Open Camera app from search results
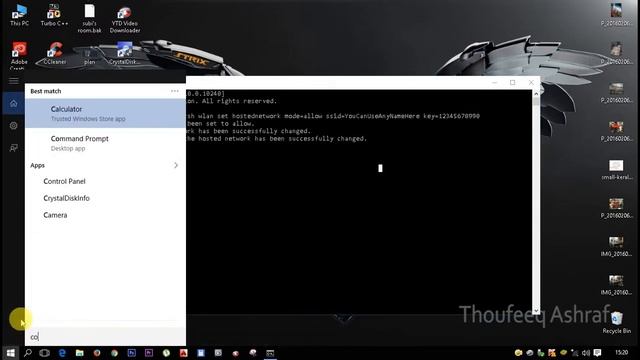 55,215
